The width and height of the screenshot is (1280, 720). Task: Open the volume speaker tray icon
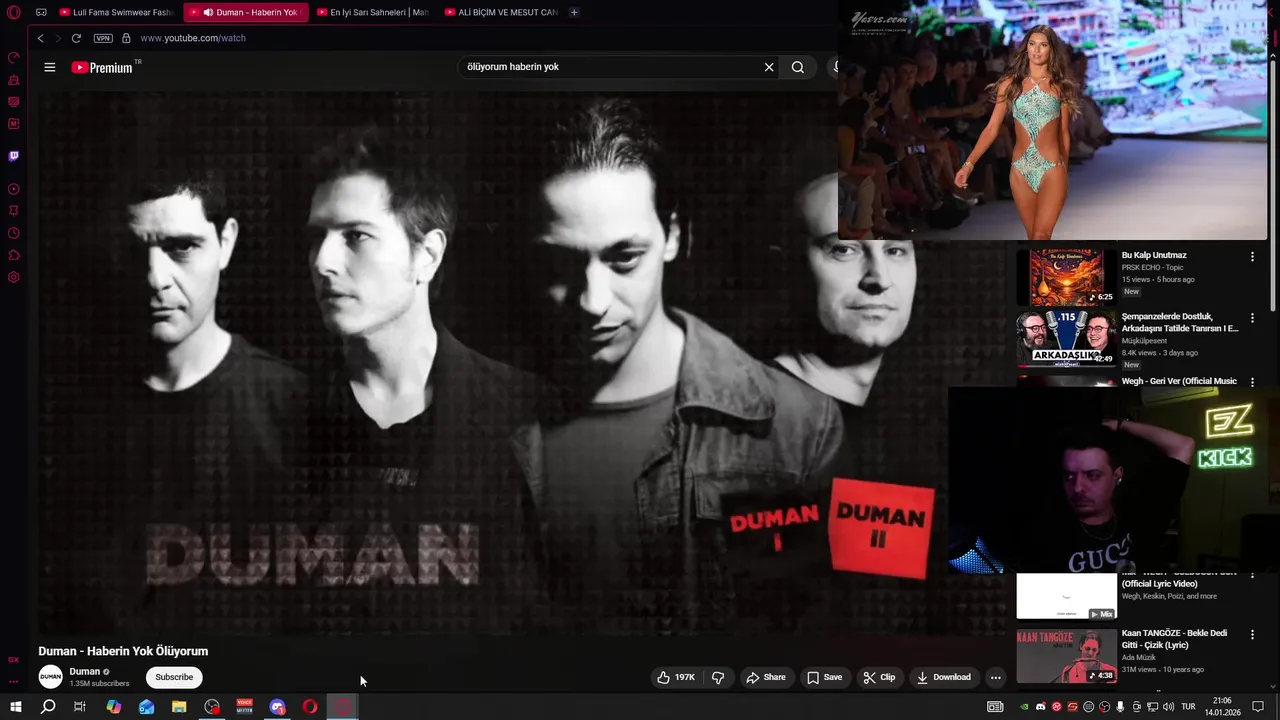[x=1168, y=707]
